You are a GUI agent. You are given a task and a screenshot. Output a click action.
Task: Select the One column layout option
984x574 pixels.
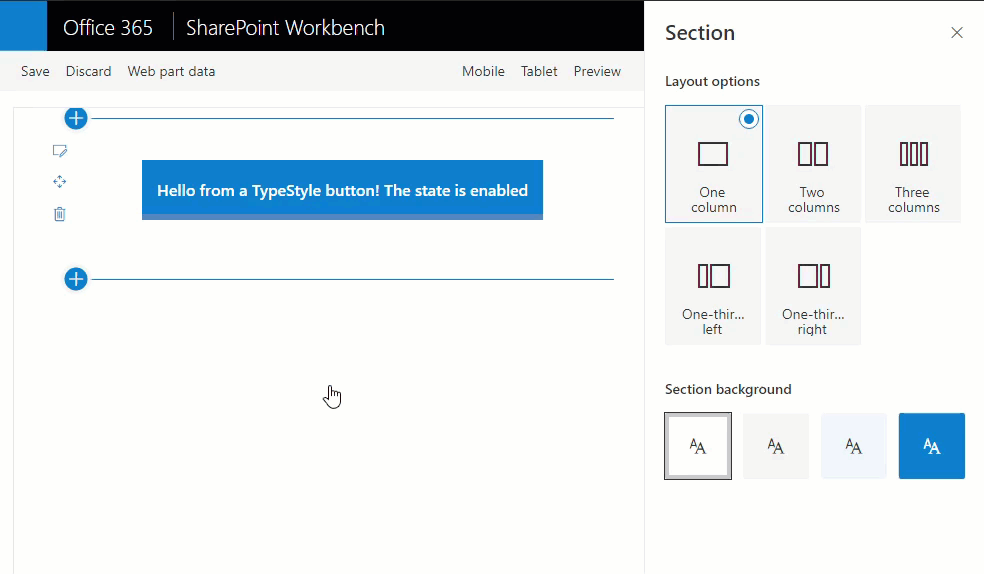point(713,164)
